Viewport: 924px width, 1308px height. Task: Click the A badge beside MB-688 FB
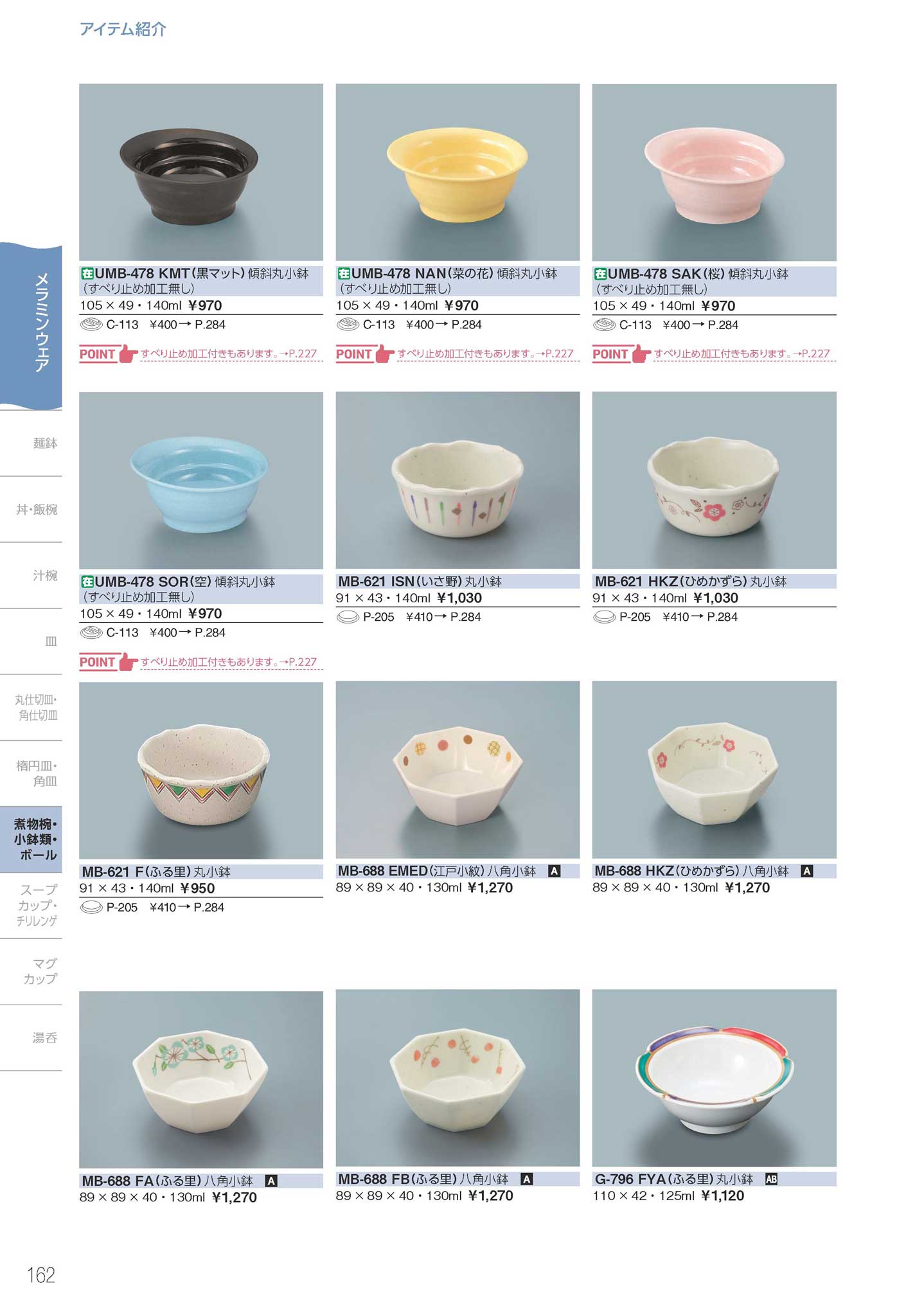[x=526, y=1179]
